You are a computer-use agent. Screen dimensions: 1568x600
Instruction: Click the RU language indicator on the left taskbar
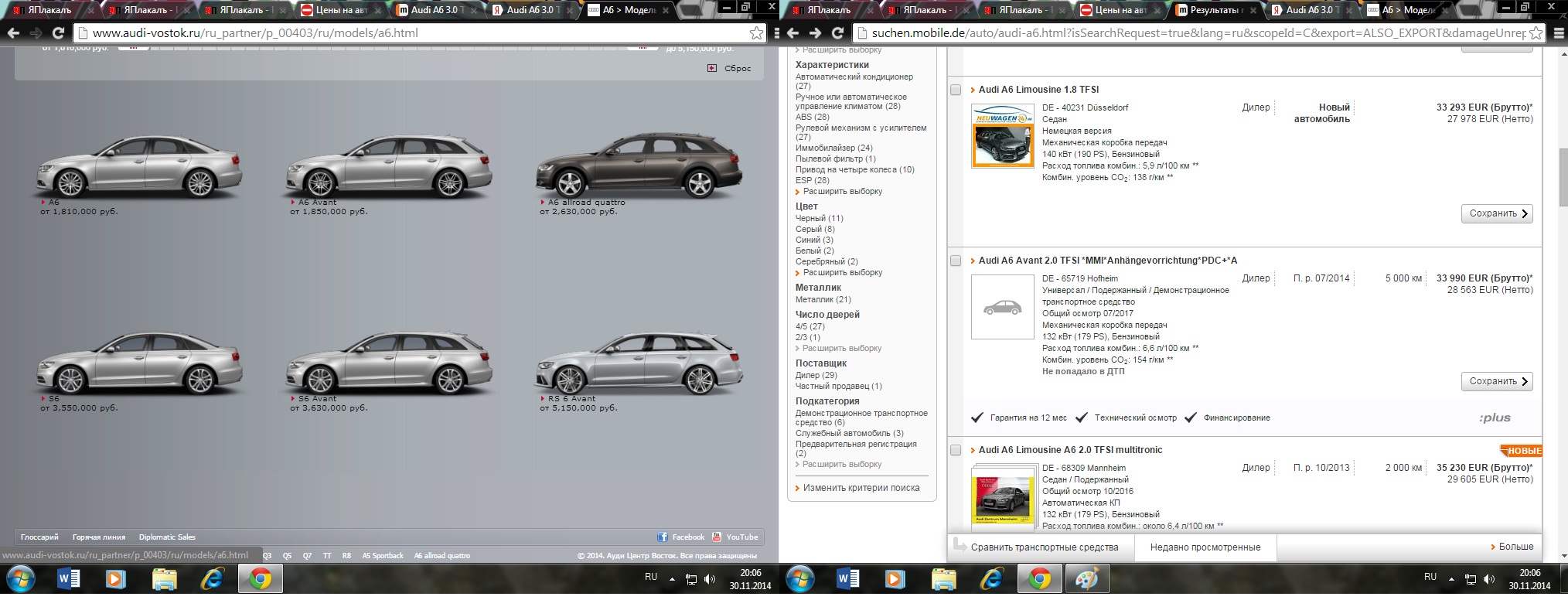click(x=651, y=577)
